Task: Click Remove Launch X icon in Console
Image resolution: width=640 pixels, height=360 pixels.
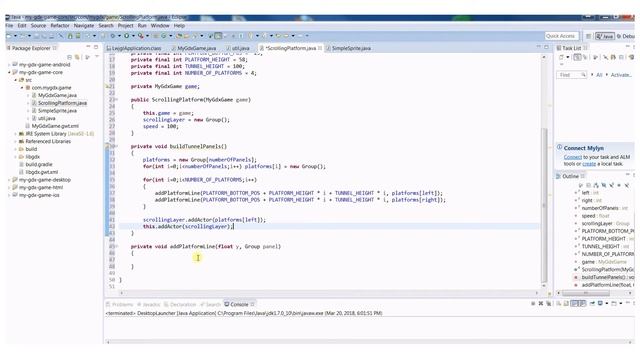Action: [x=541, y=303]
